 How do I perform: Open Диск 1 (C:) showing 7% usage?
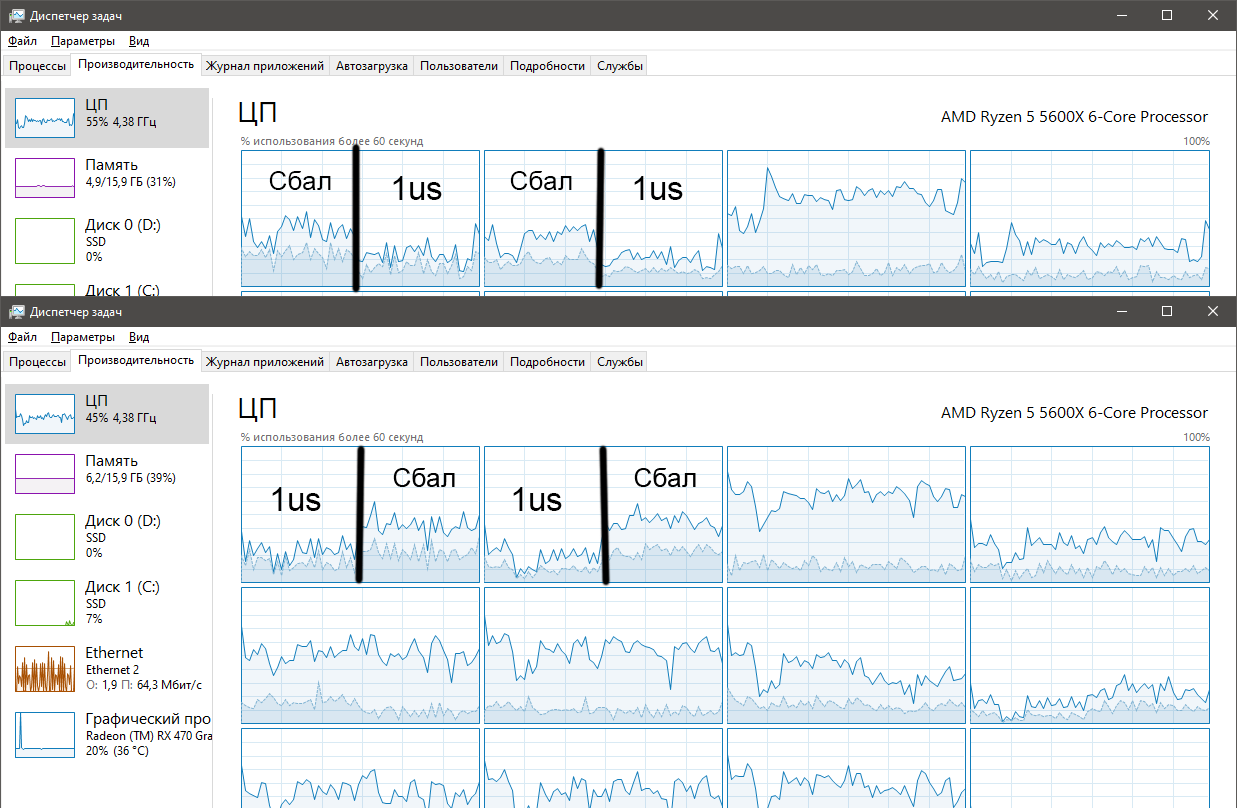tap(108, 603)
